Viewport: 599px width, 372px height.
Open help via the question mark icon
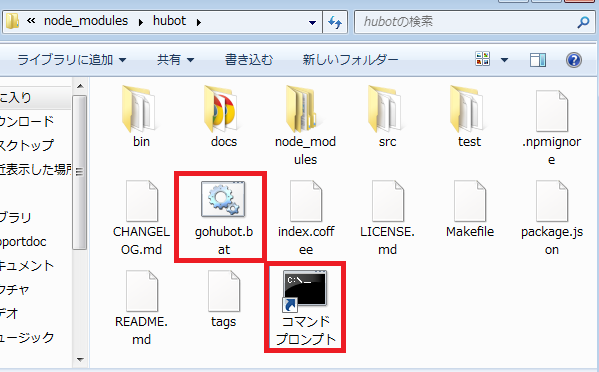[x=574, y=60]
